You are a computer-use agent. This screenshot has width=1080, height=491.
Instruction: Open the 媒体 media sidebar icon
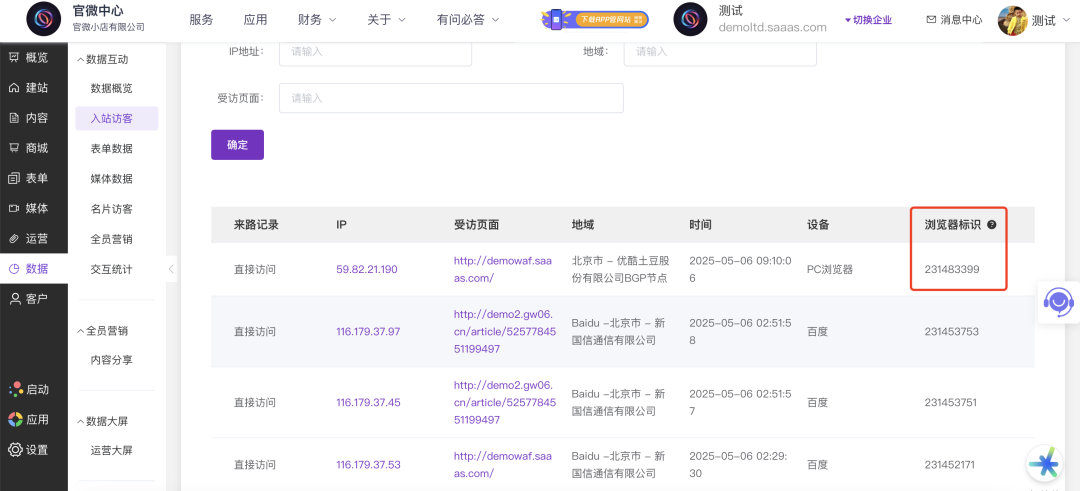coord(15,208)
